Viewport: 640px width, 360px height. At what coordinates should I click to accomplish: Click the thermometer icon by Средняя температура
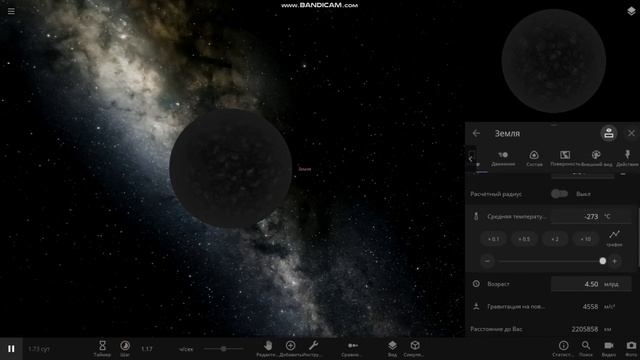476,216
